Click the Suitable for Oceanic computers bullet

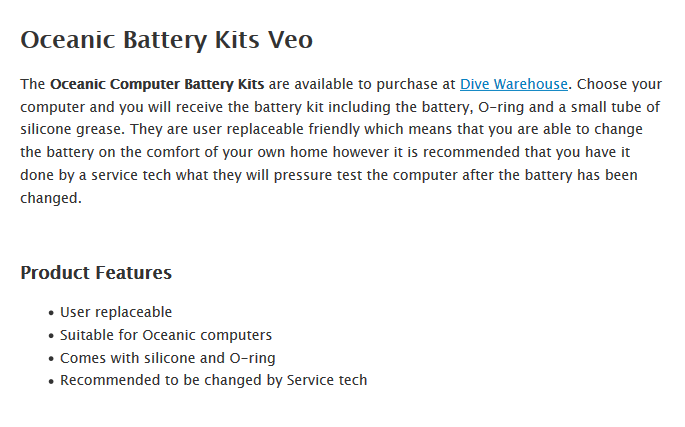coord(165,335)
